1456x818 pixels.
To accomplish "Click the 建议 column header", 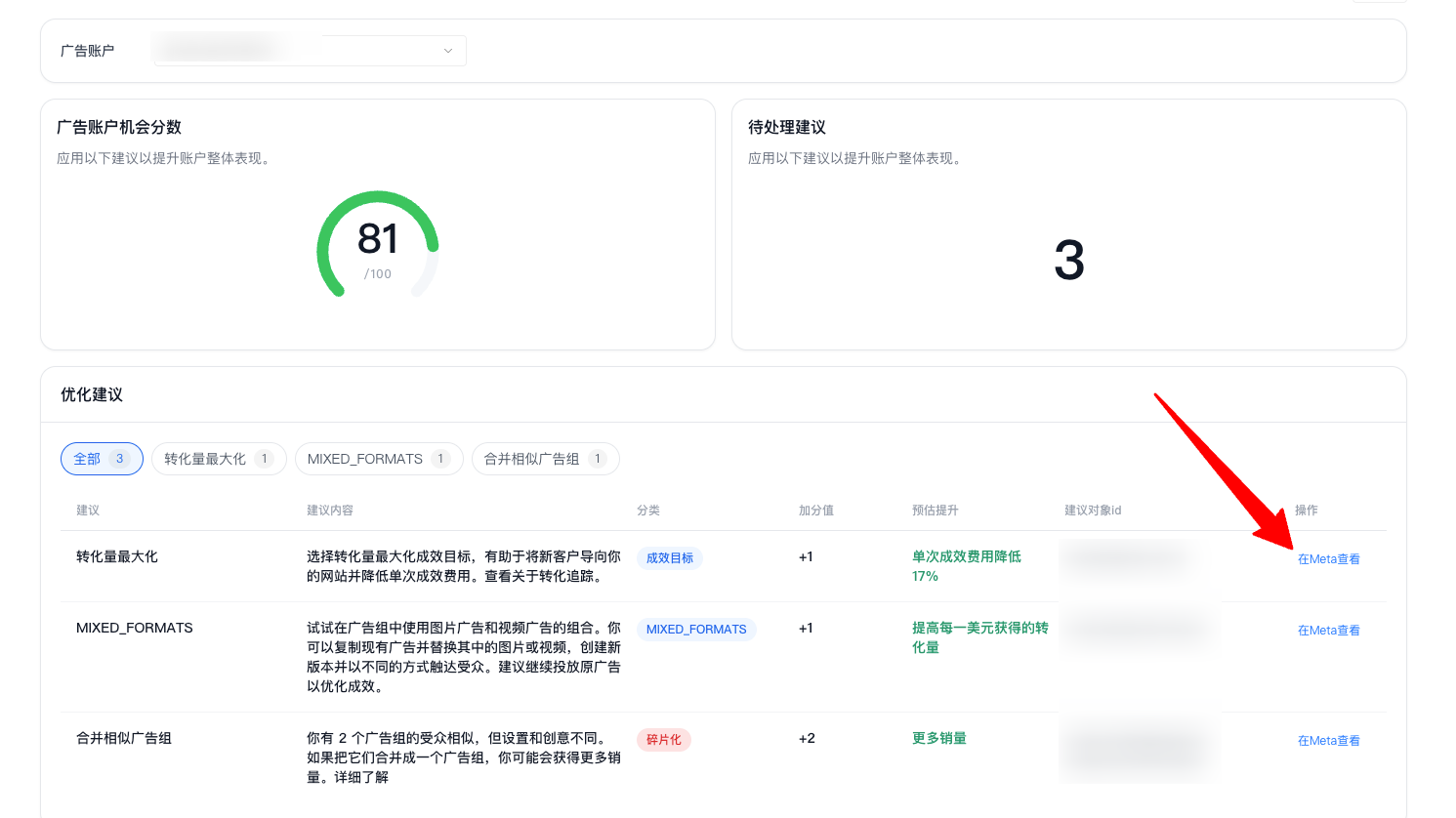I will pos(88,511).
